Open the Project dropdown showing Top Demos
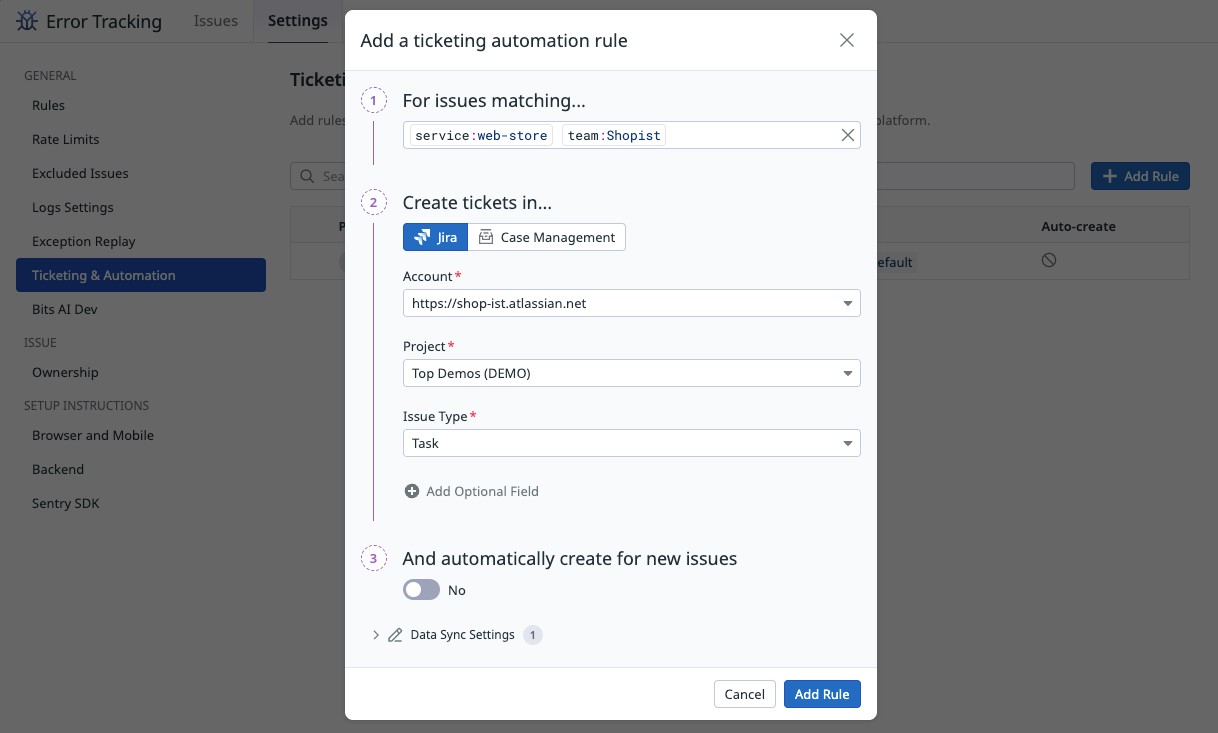This screenshot has width=1218, height=733. [631, 373]
